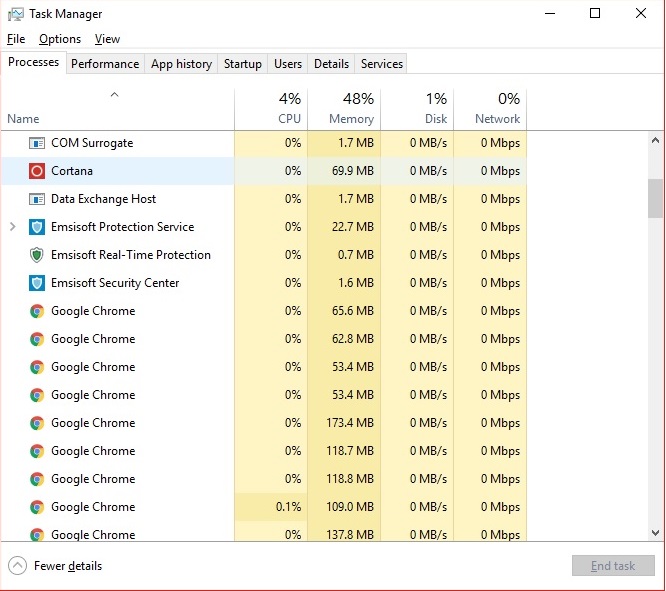Switch to the App history tab

[x=181, y=64]
